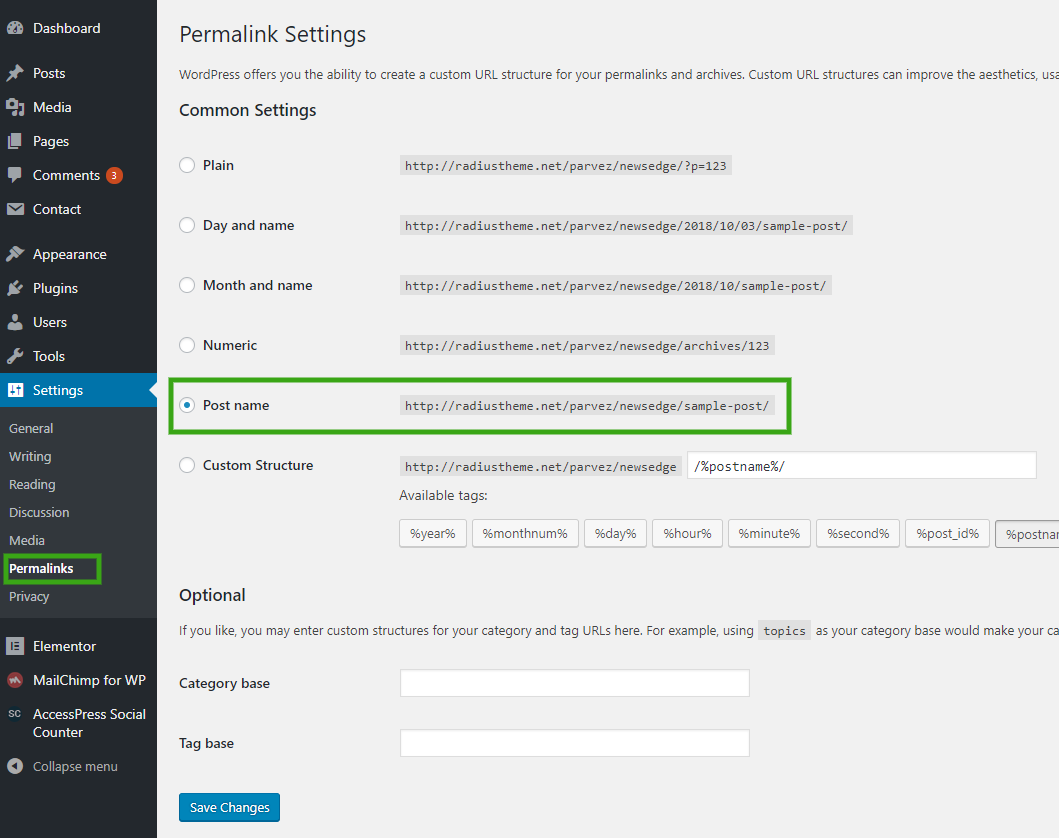Viewport: 1059px width, 838px height.
Task: Click the Plugins plug icon
Action: tap(15, 288)
